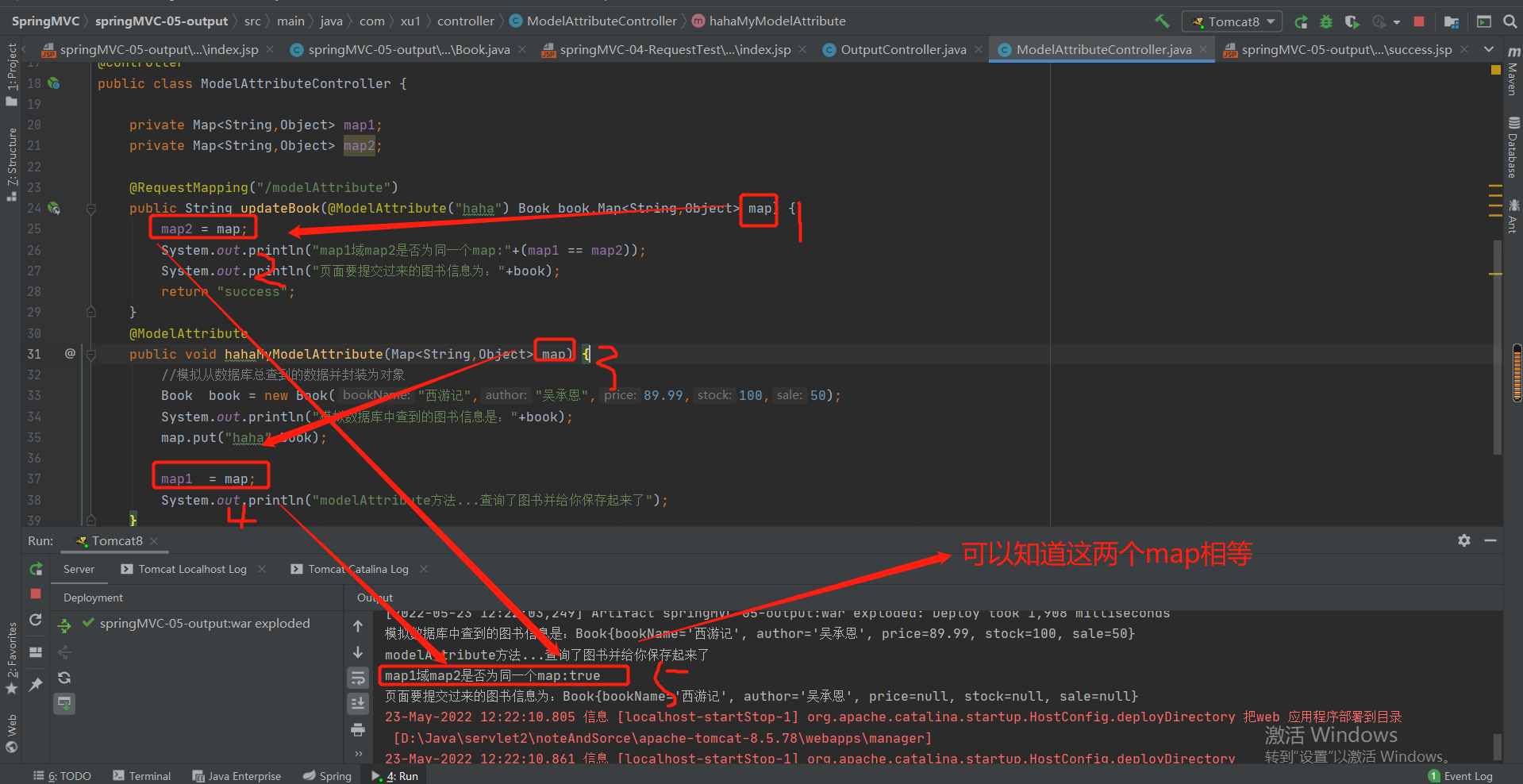The height and width of the screenshot is (784, 1523).
Task: Run with Coverage shield icon
Action: tap(1352, 21)
